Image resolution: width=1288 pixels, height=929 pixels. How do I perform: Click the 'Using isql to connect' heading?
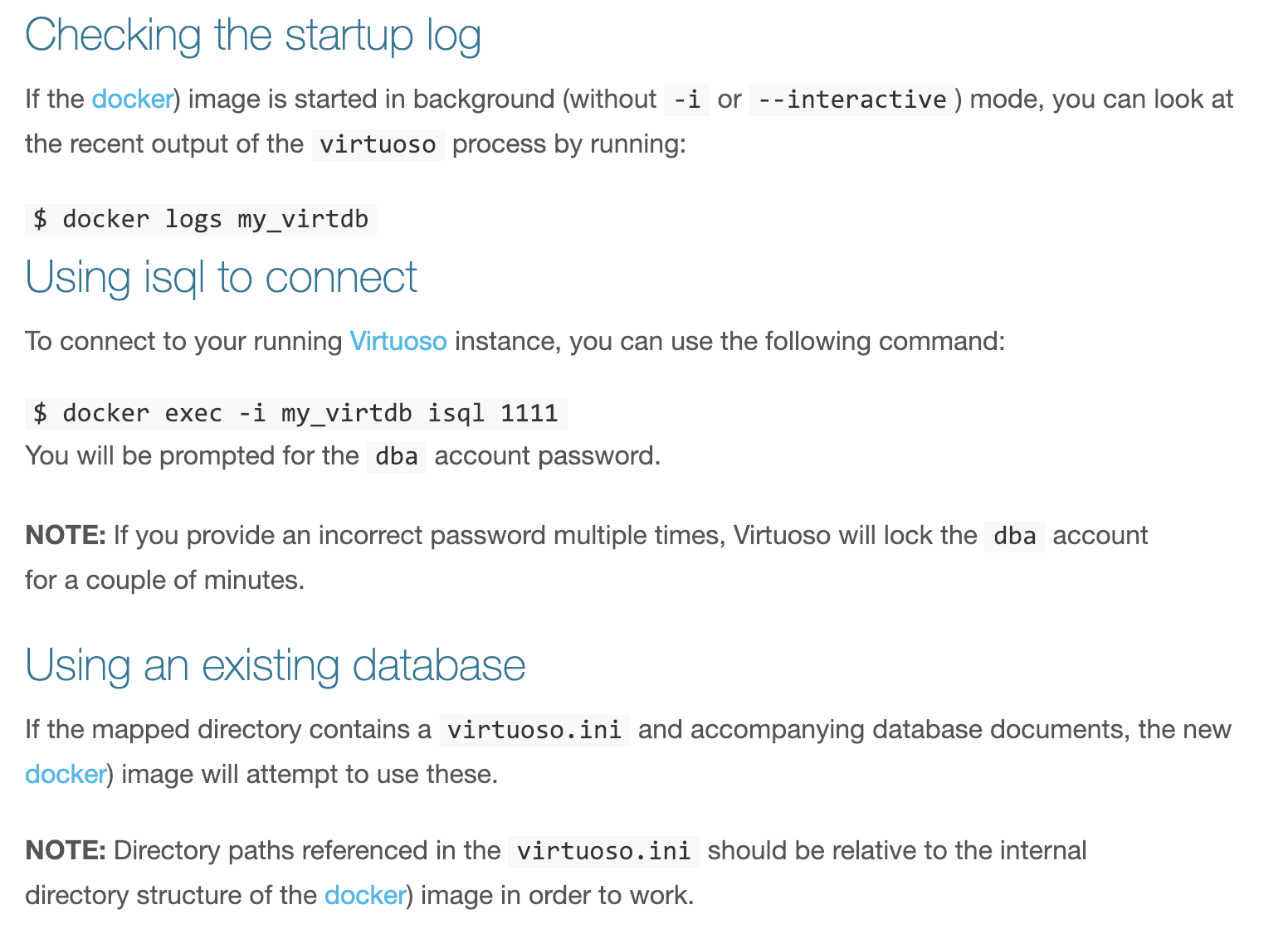pyautogui.click(x=222, y=278)
